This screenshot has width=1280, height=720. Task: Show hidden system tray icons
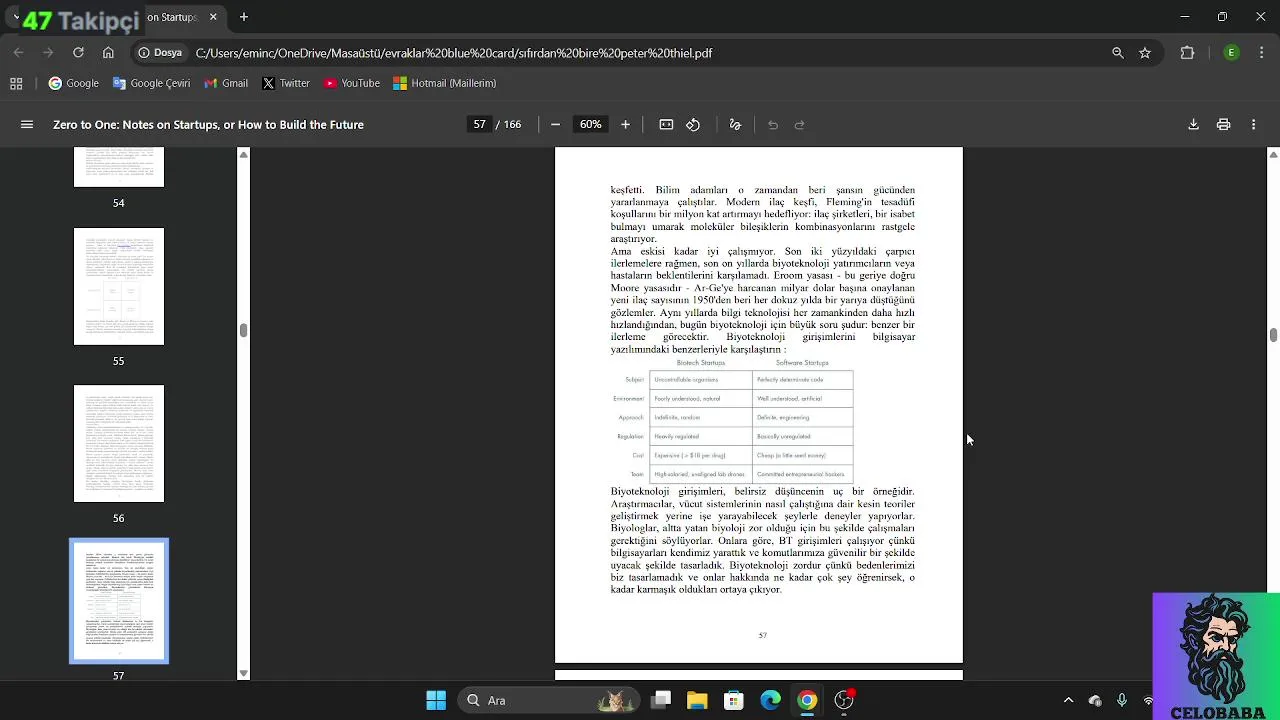(x=1068, y=700)
